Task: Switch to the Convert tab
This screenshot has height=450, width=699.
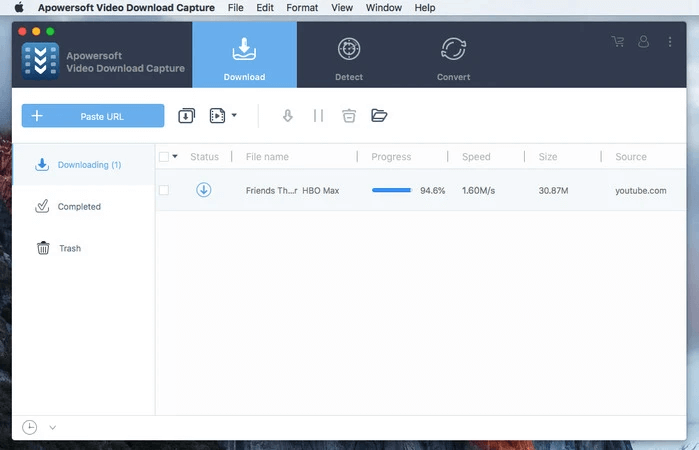Action: pyautogui.click(x=453, y=56)
